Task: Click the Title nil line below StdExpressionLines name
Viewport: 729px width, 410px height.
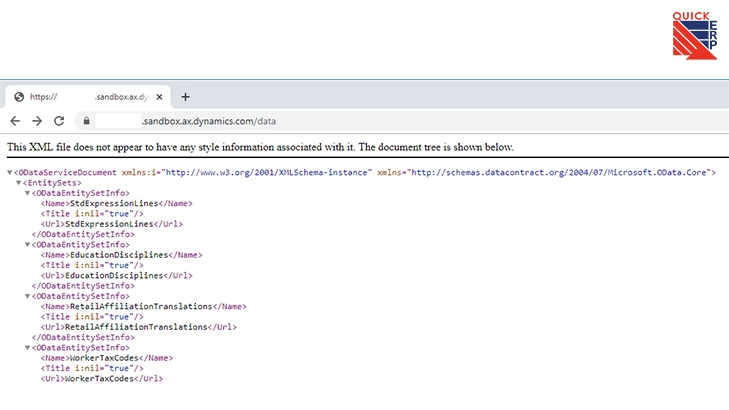Action: coord(92,214)
